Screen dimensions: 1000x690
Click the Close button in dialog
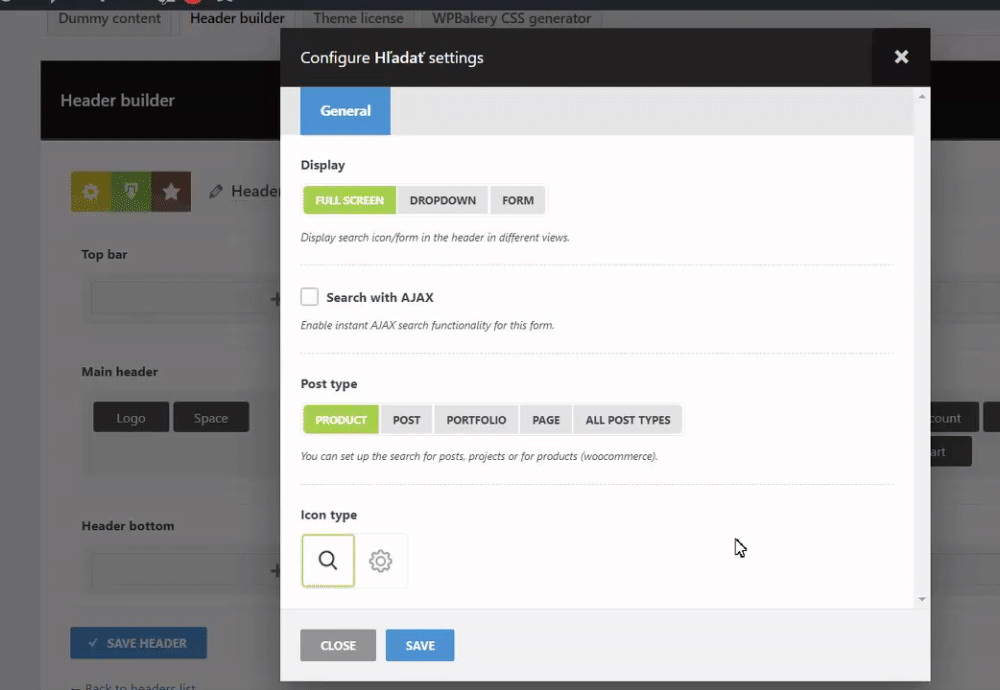point(338,645)
